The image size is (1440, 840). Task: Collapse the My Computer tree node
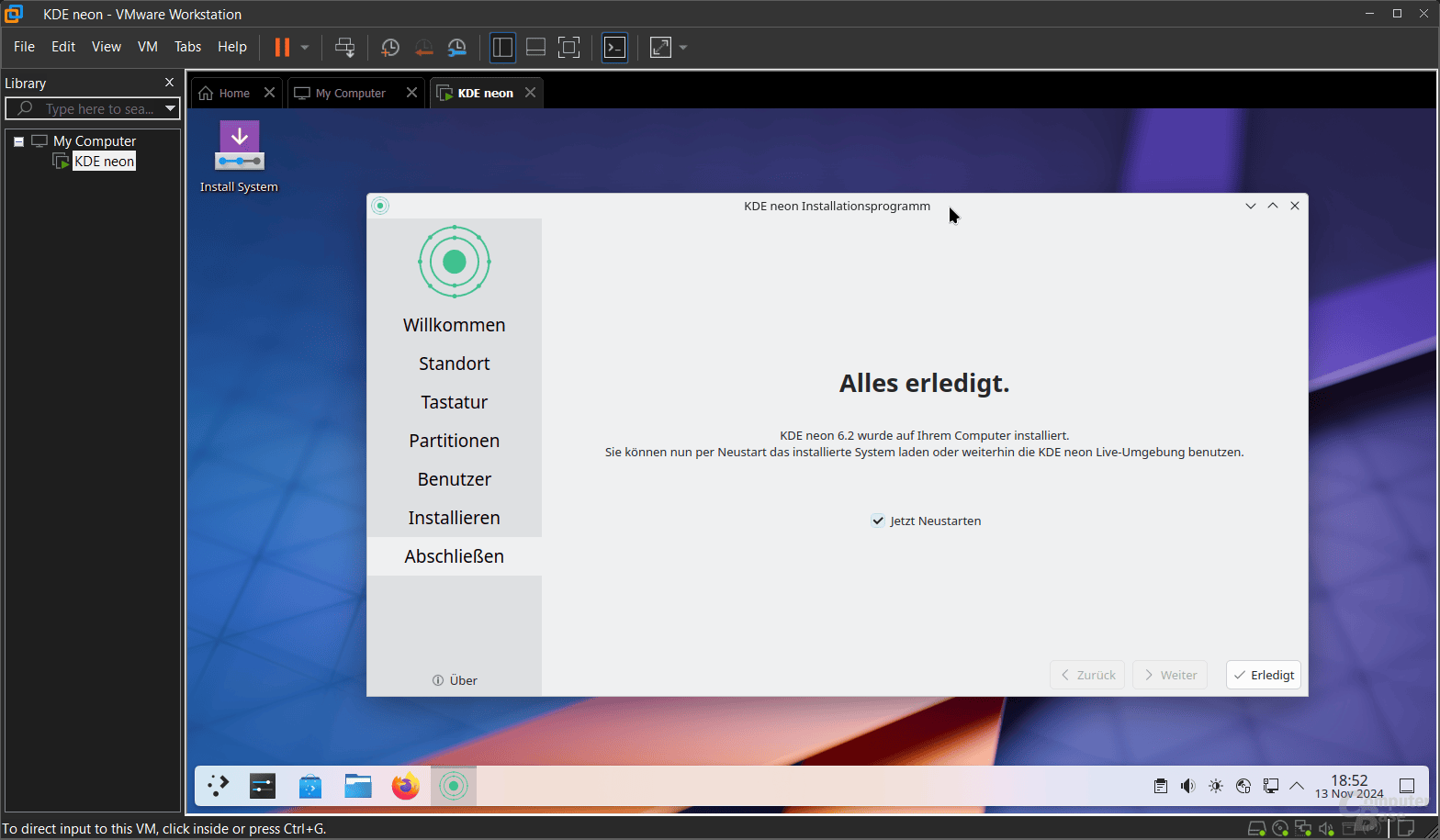point(18,141)
